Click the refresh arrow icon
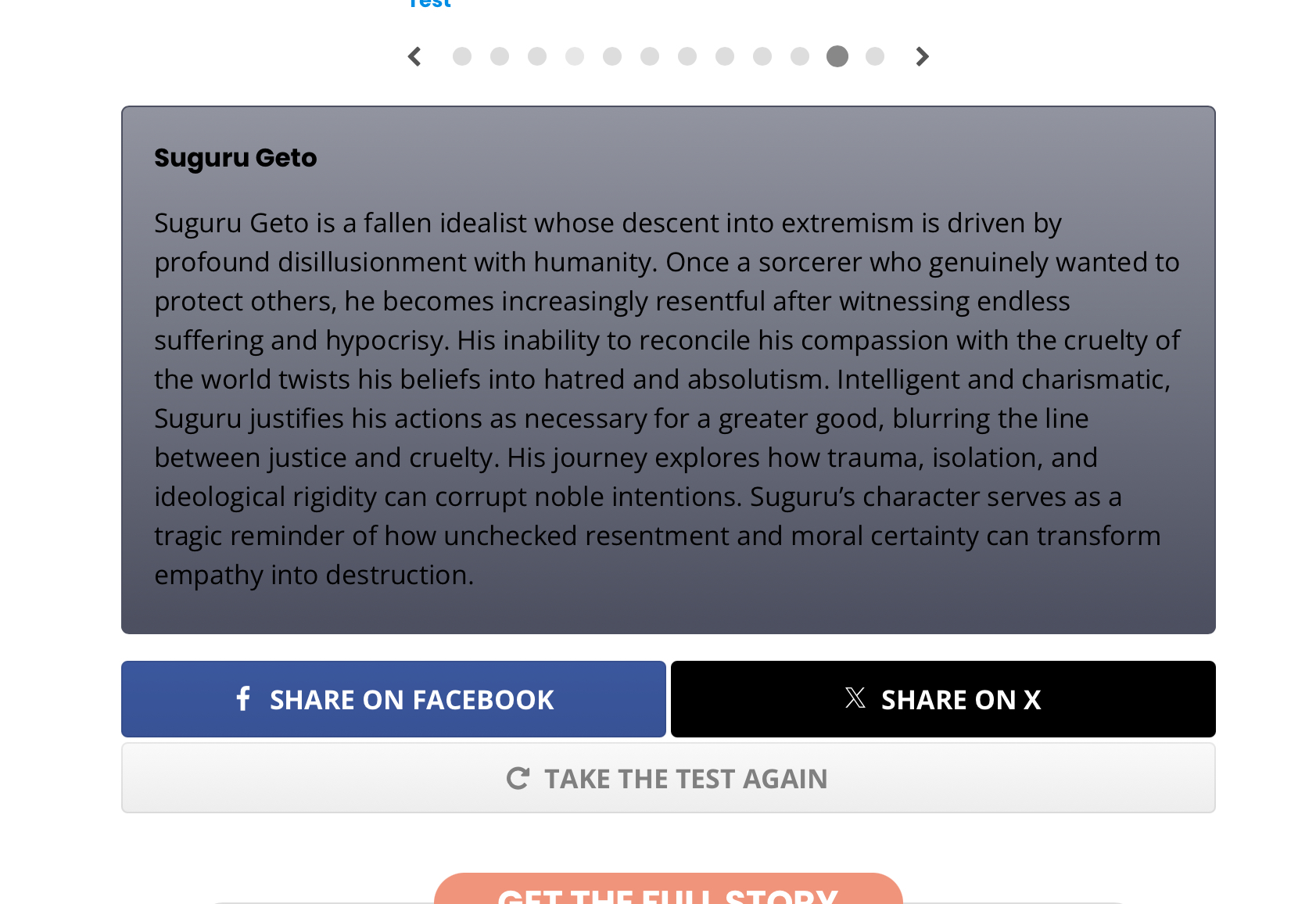The image size is (1316, 904). [x=518, y=778]
